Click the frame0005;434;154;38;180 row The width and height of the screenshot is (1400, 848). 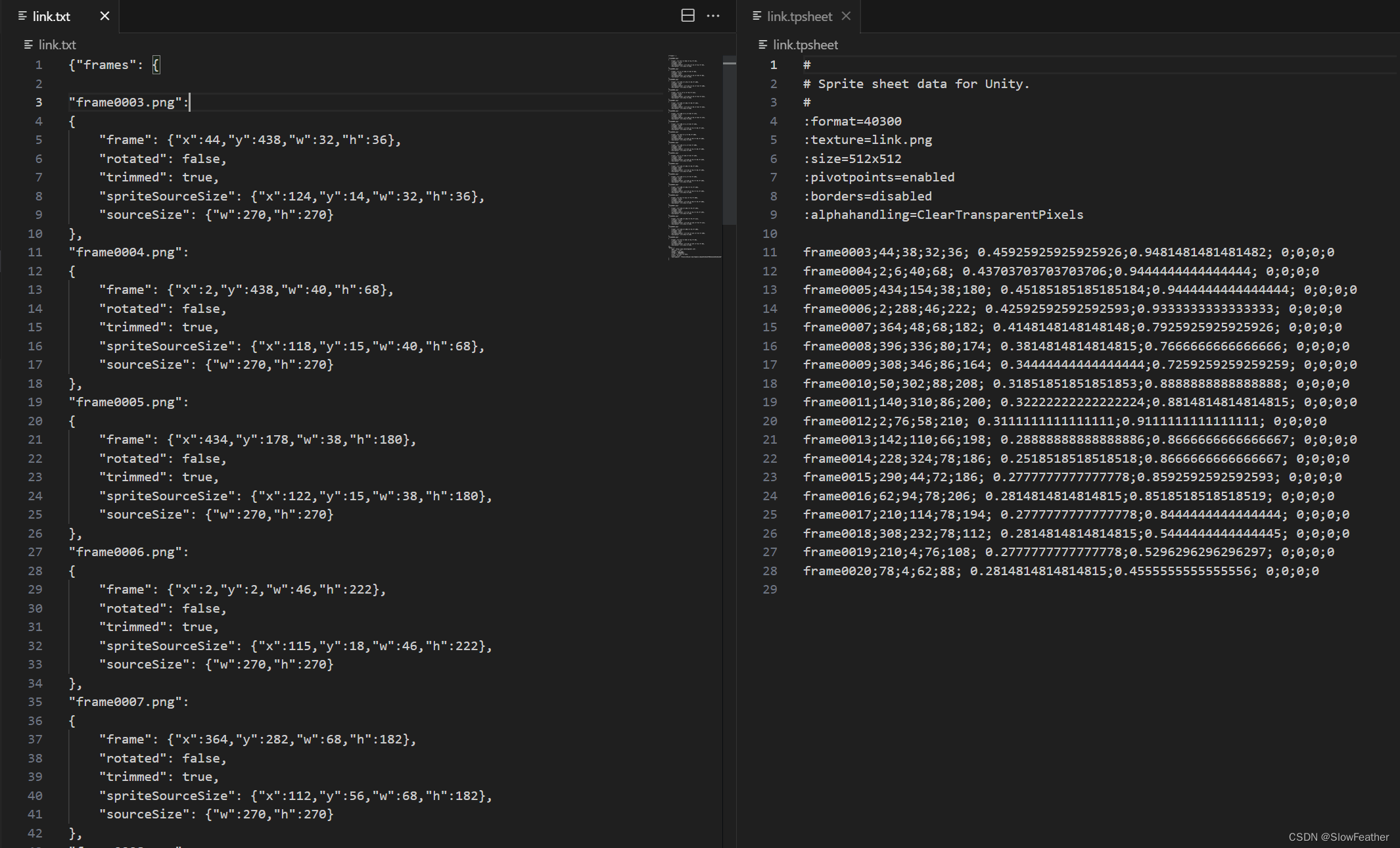[1080, 289]
